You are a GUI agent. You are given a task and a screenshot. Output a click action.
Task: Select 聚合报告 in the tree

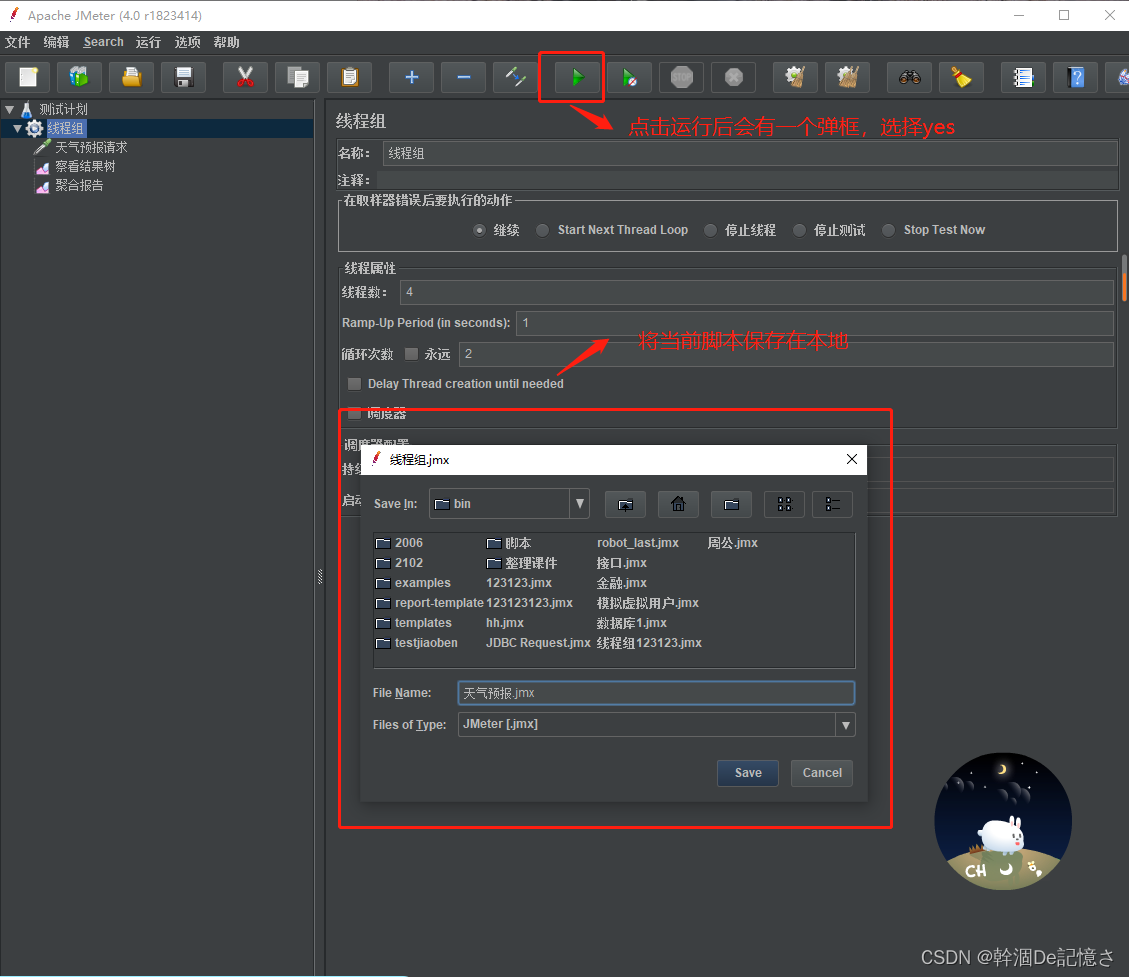[79, 185]
